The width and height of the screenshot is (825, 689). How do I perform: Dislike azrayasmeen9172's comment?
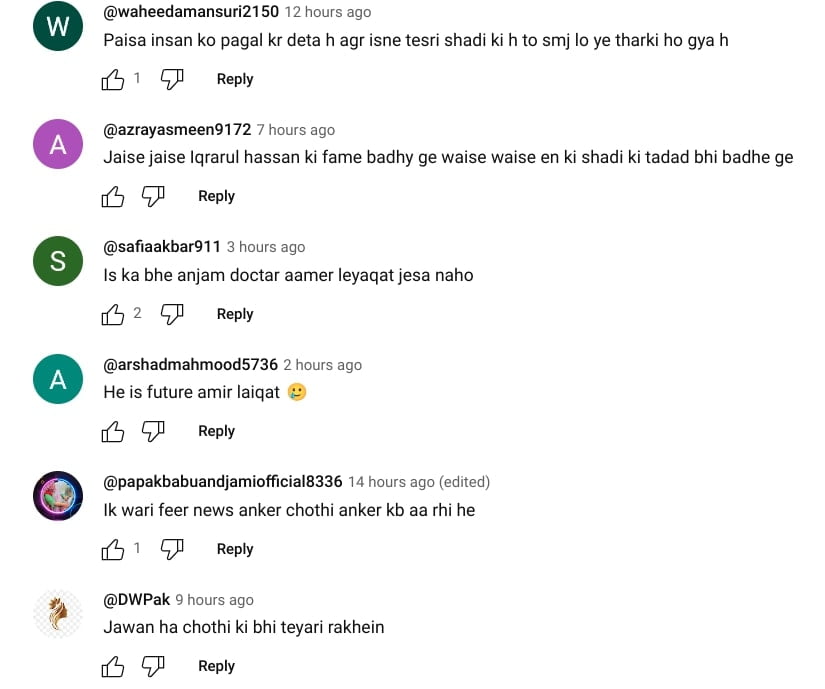tap(153, 197)
